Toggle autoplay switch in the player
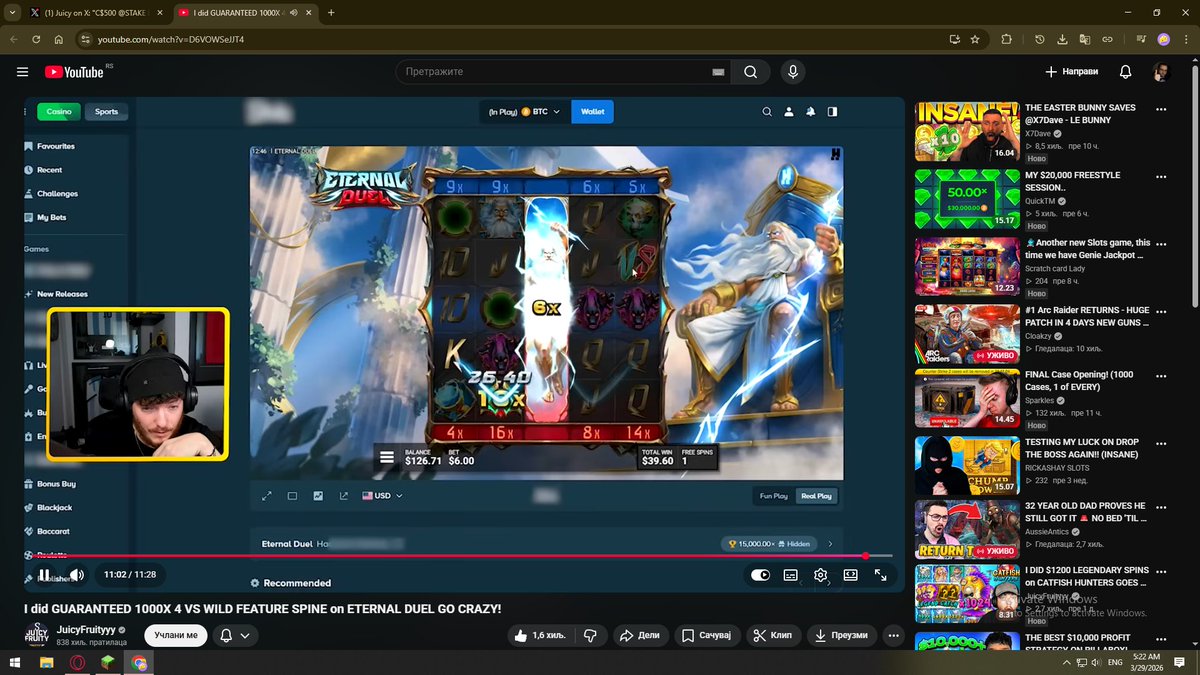Viewport: 1200px width, 675px height. 760,575
